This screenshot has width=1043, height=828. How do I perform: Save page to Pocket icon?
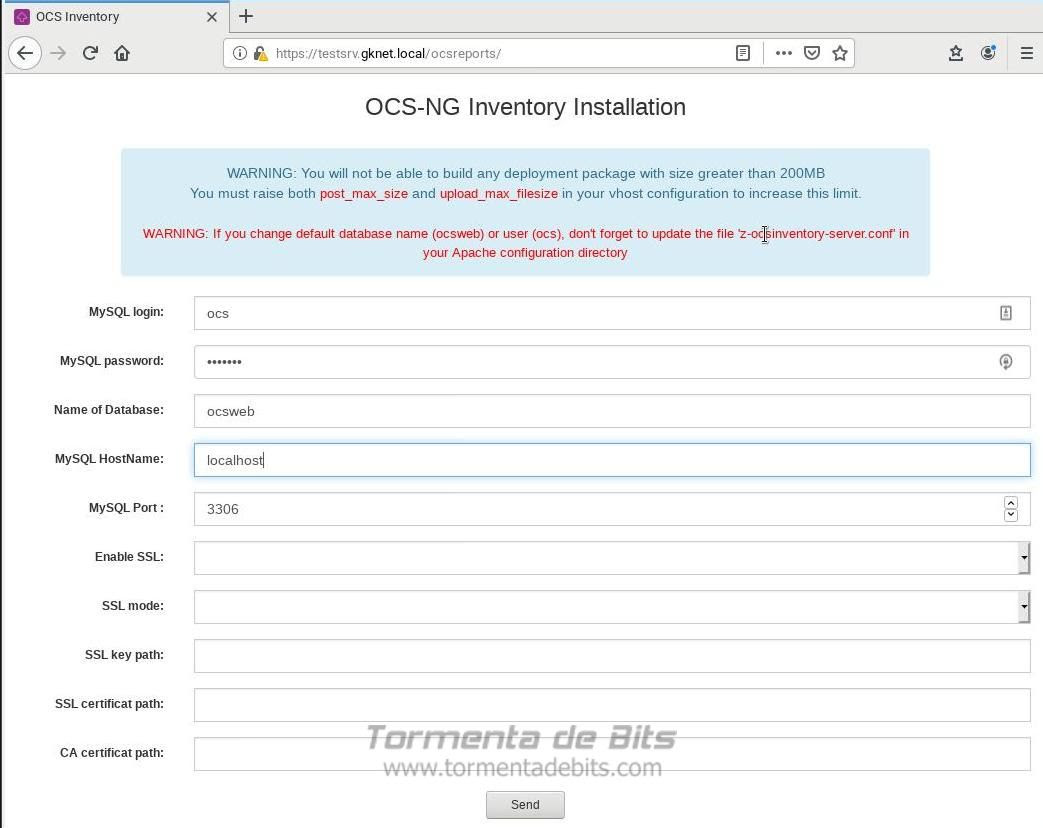tap(812, 53)
